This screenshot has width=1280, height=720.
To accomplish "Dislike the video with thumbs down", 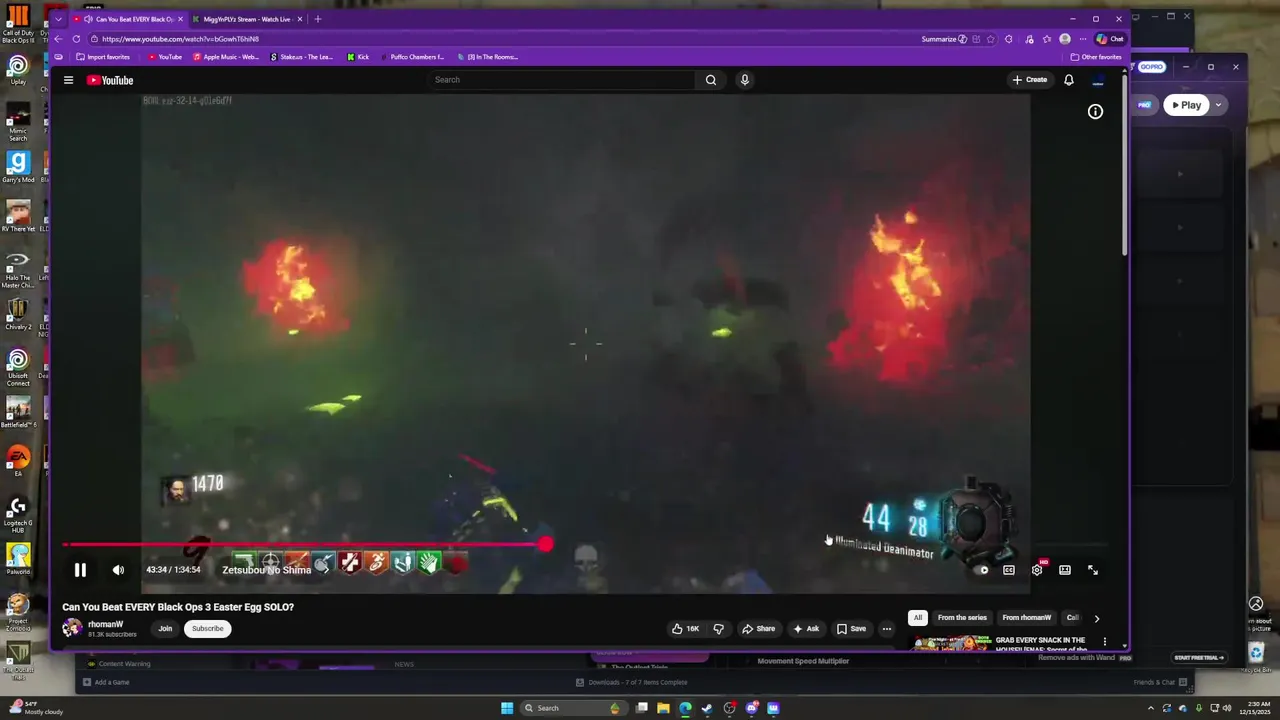I will 718,629.
